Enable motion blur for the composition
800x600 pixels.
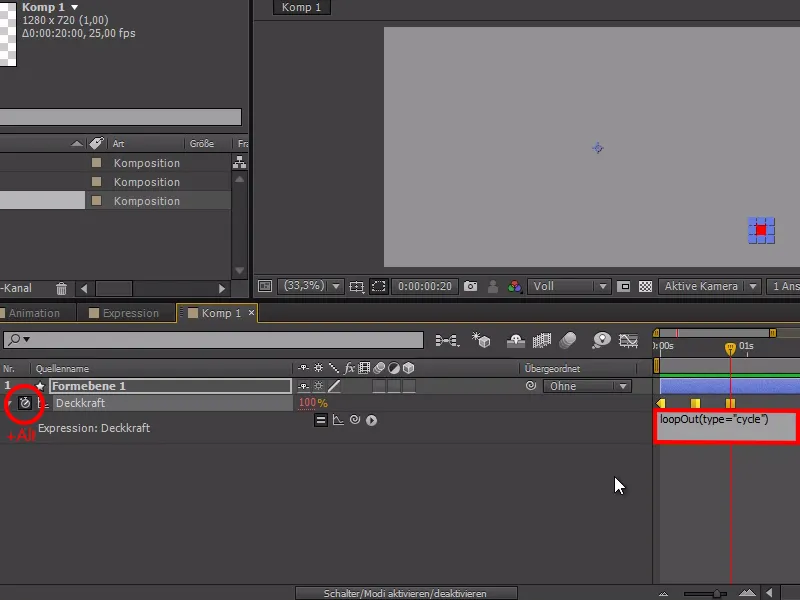point(566,340)
